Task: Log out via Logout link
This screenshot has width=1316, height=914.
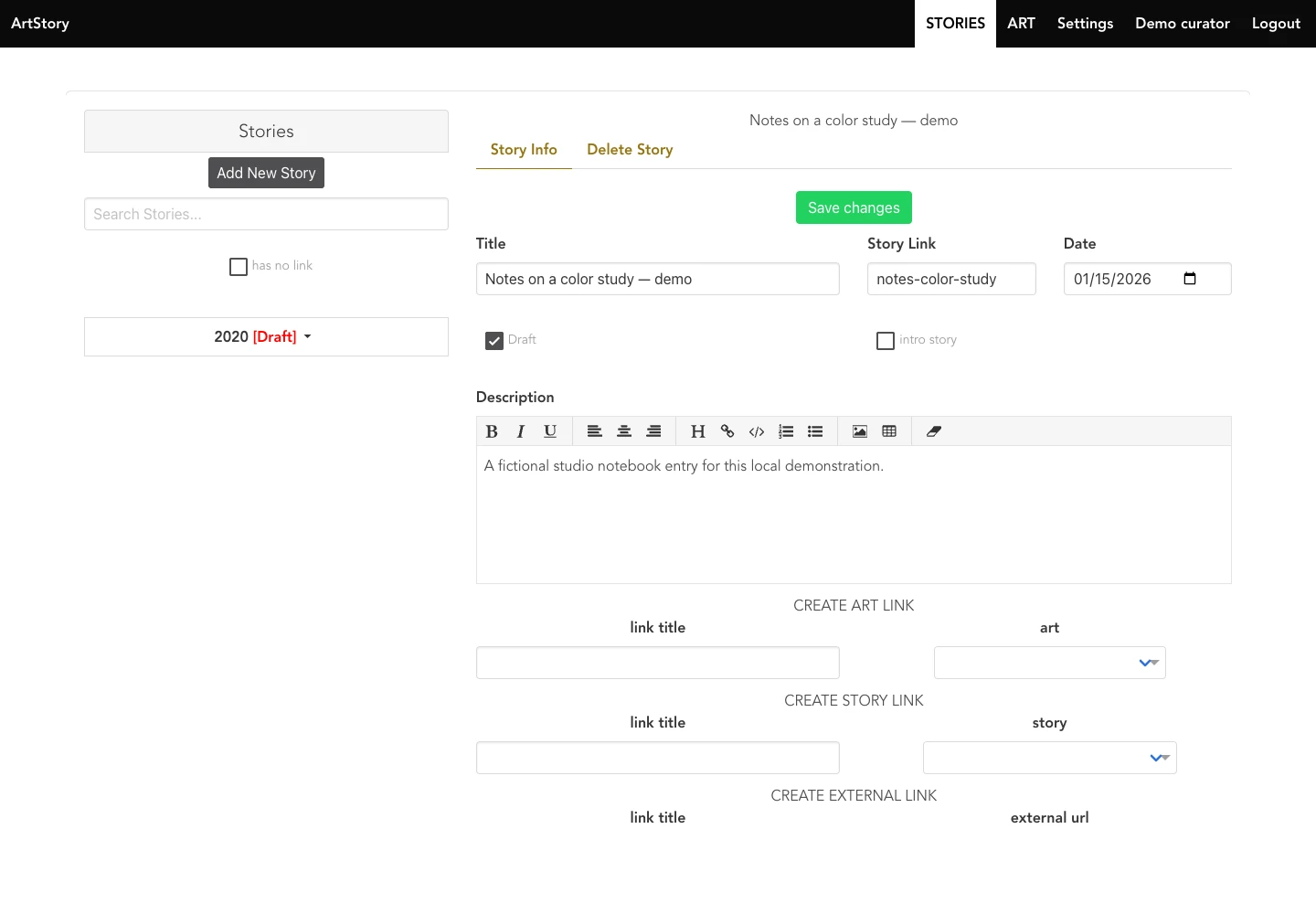Action: coord(1276,24)
